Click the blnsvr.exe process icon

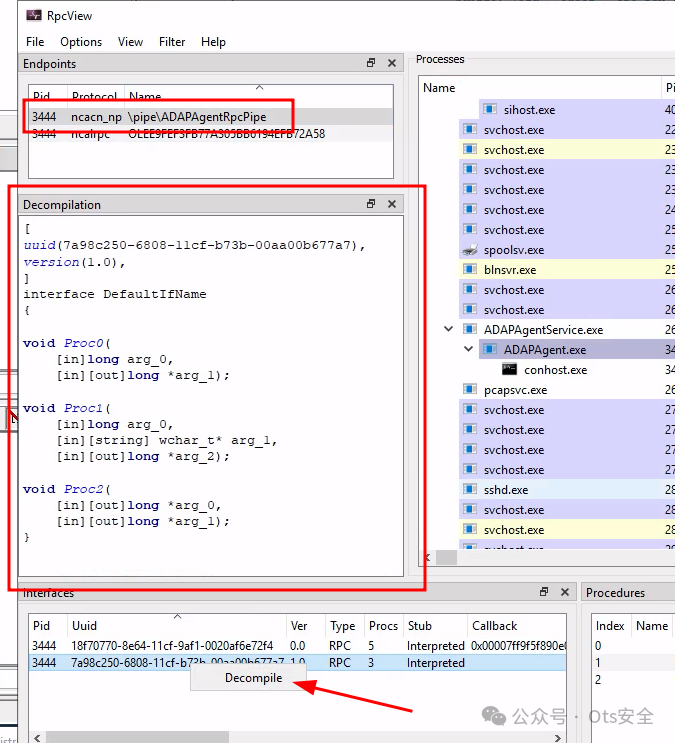470,270
